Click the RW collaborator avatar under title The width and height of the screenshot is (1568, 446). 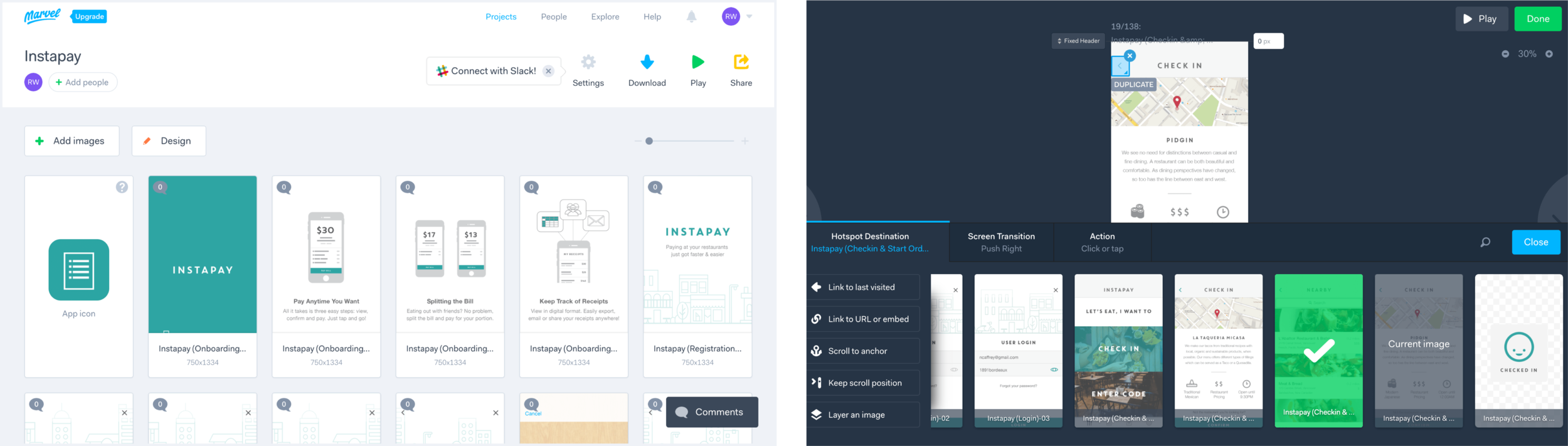pos(33,82)
